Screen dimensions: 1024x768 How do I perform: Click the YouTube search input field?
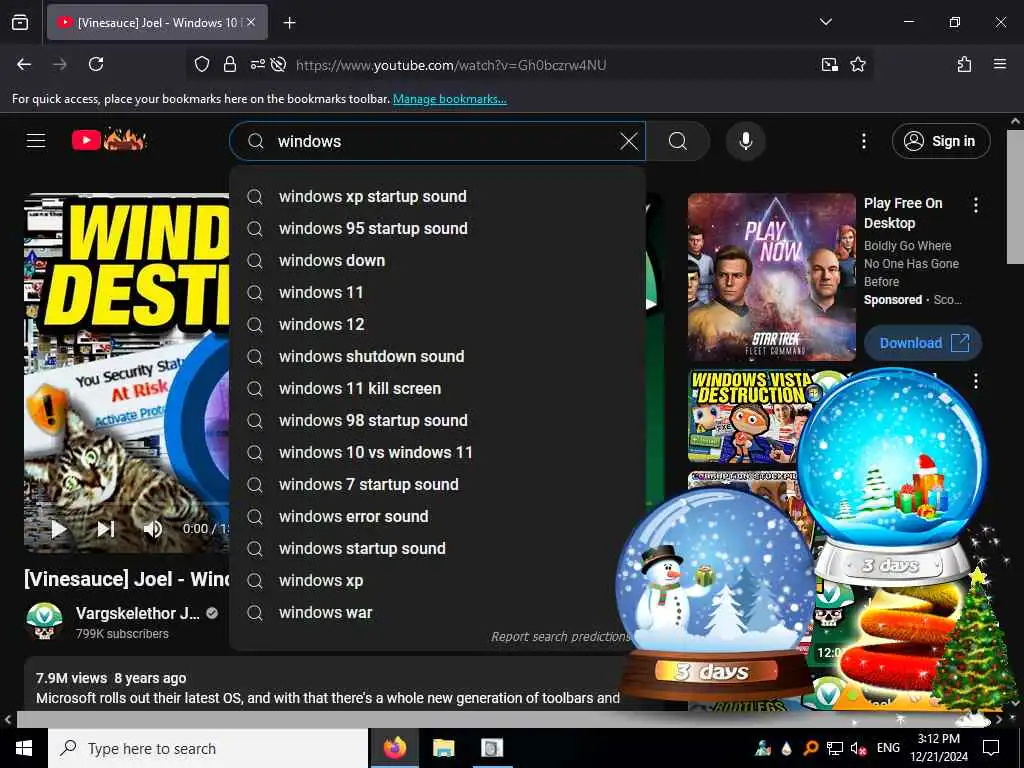(x=438, y=141)
